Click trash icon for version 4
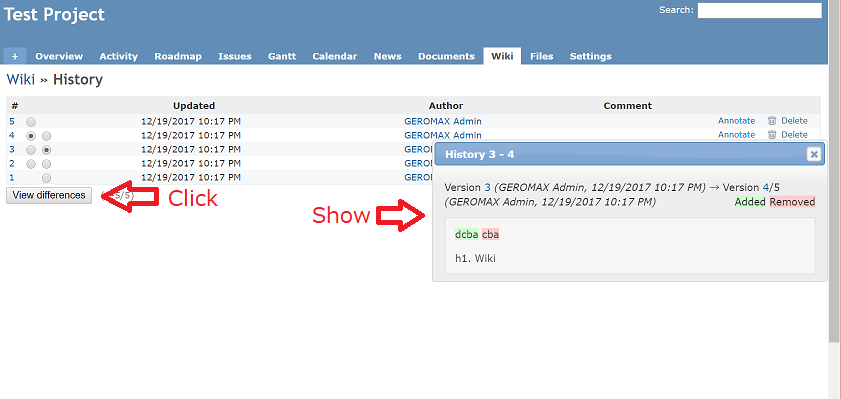 click(772, 135)
